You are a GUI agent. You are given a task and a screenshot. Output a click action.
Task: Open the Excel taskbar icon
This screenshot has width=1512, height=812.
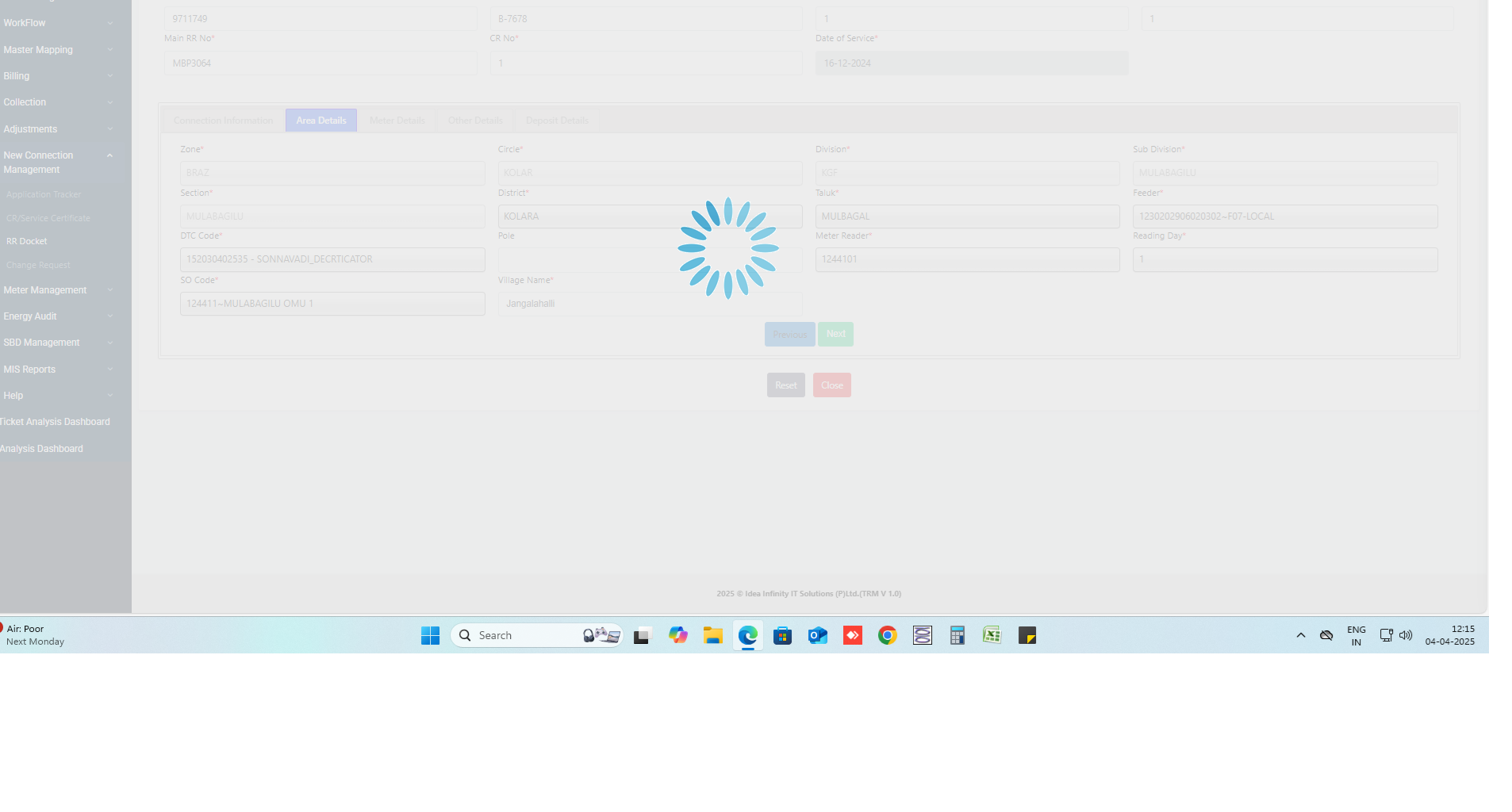click(x=992, y=635)
